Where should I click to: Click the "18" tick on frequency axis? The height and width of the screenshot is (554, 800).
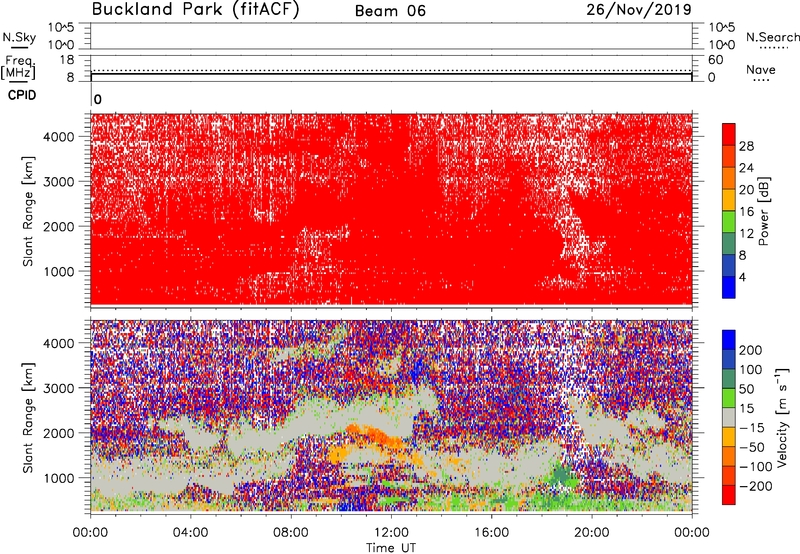[66, 60]
